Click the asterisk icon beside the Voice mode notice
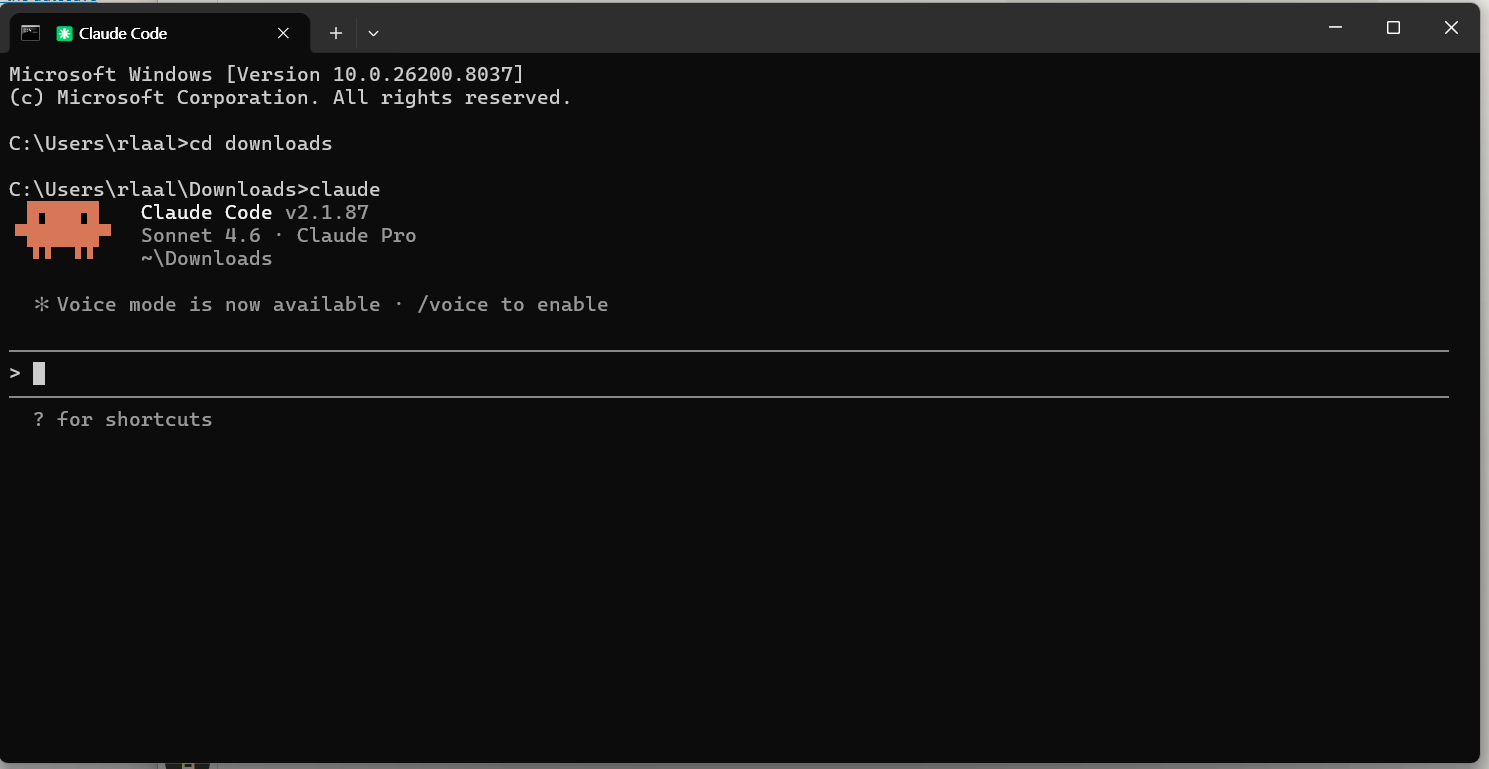The height and width of the screenshot is (769, 1489). click(x=41, y=304)
